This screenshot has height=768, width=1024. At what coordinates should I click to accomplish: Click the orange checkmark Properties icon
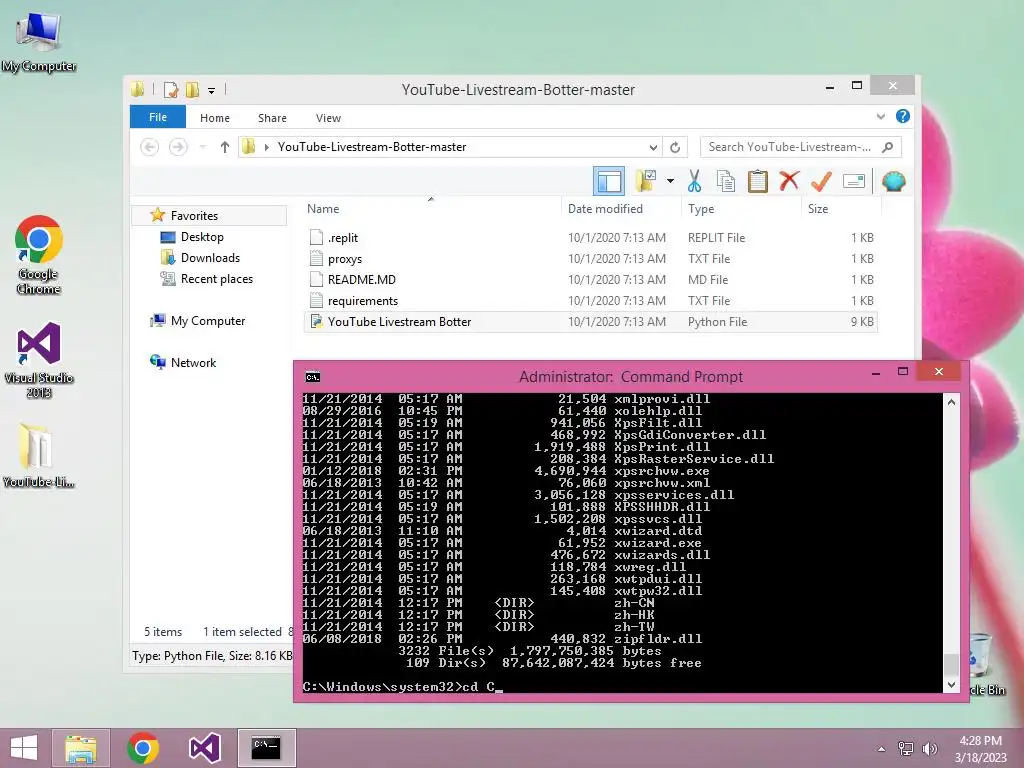(822, 181)
